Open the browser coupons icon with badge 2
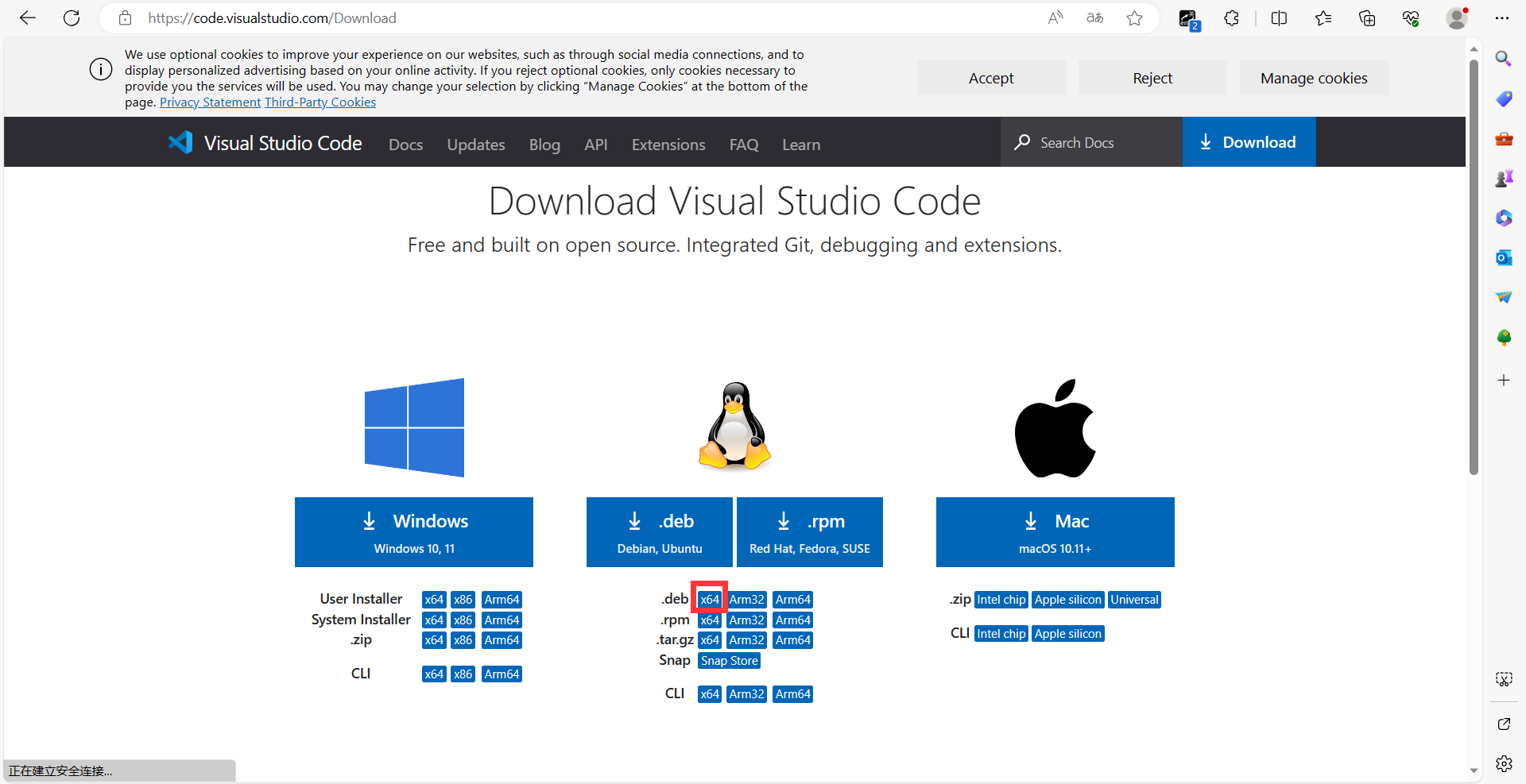 click(1188, 19)
